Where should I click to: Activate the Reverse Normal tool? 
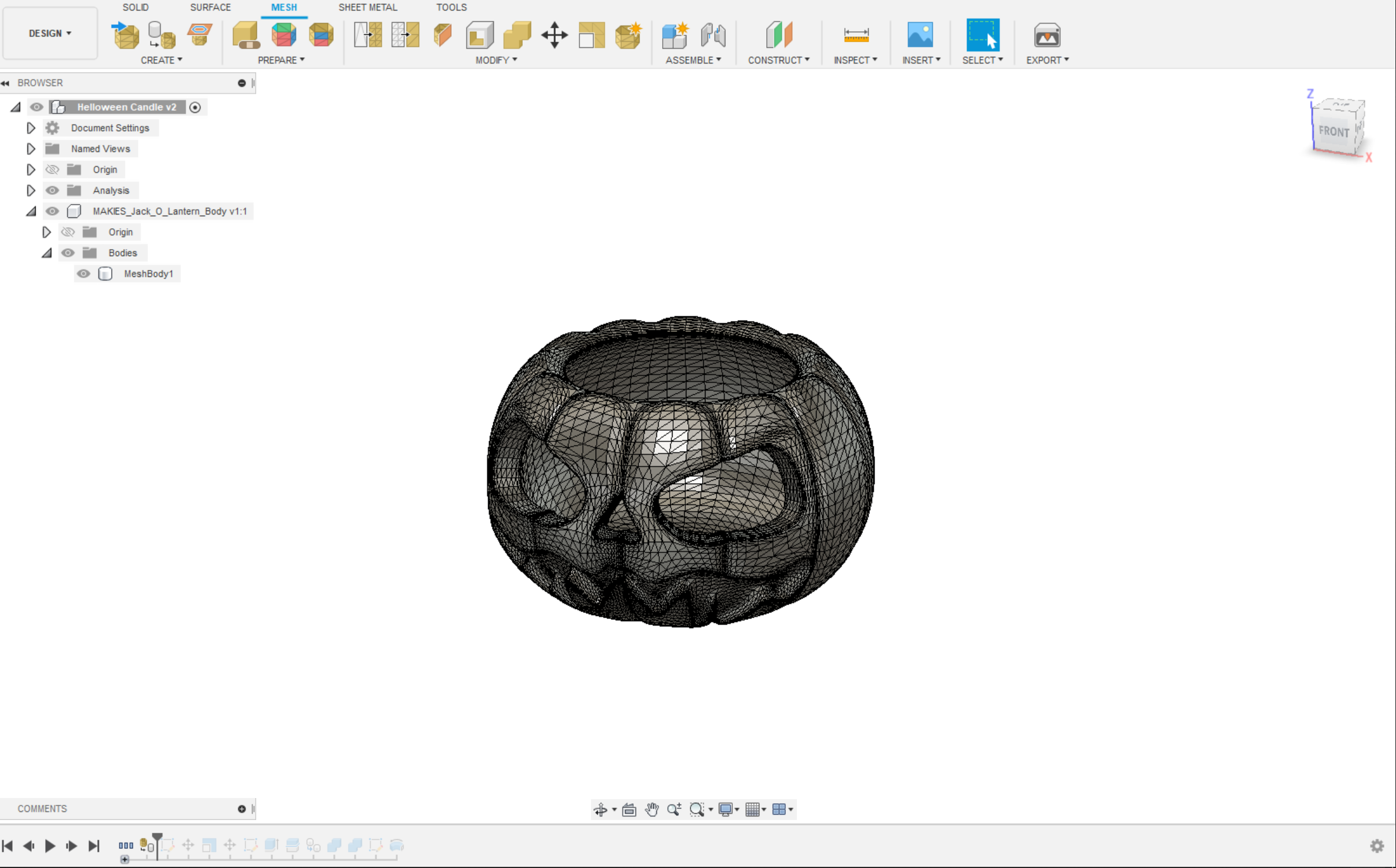pyautogui.click(x=442, y=36)
